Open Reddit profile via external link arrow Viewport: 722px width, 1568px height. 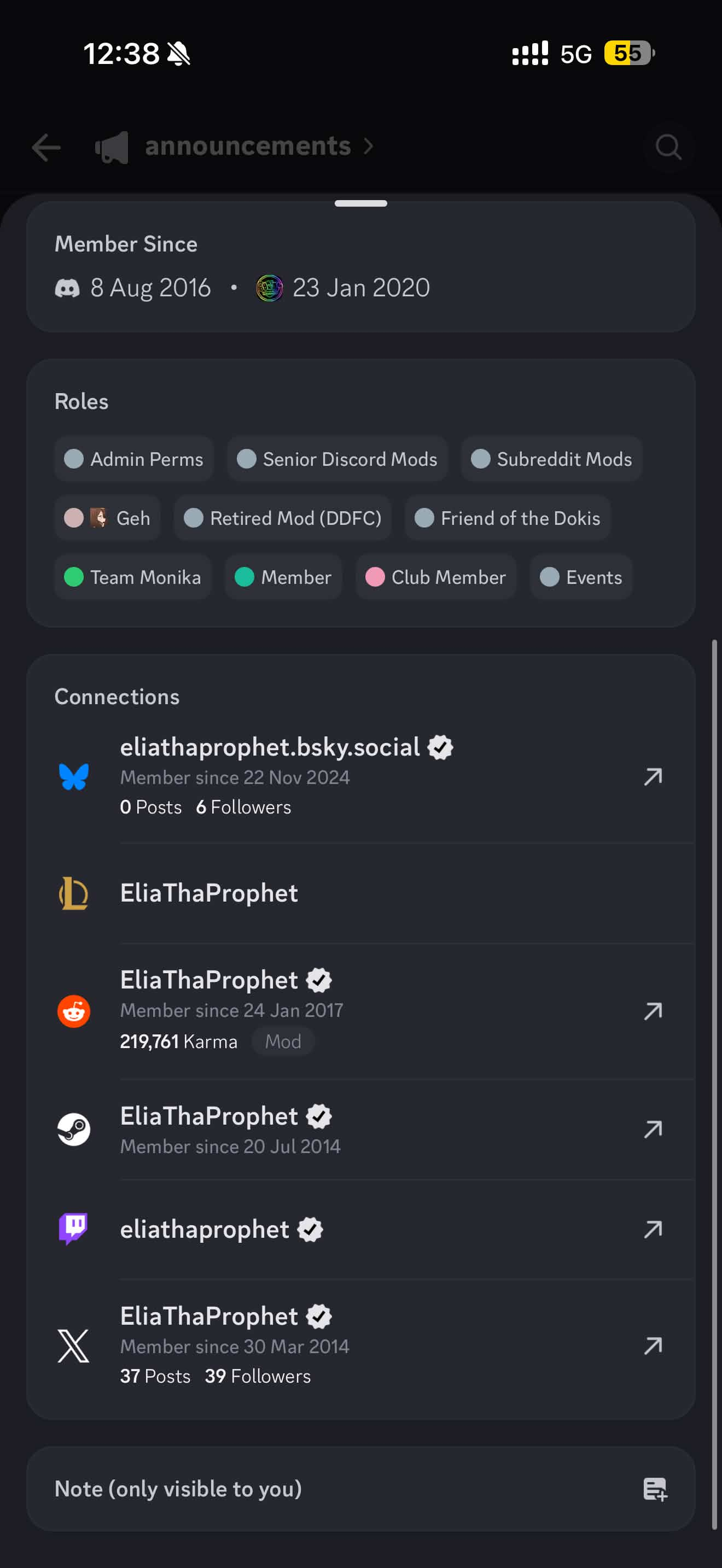tap(653, 1011)
